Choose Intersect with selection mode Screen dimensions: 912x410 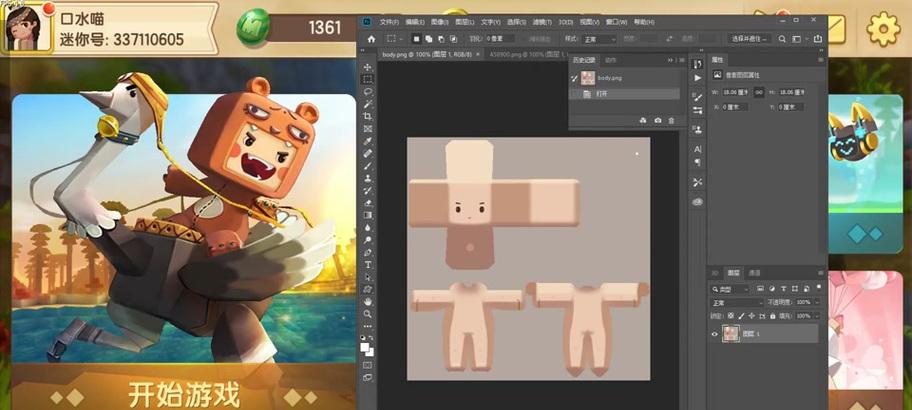pyautogui.click(x=454, y=39)
